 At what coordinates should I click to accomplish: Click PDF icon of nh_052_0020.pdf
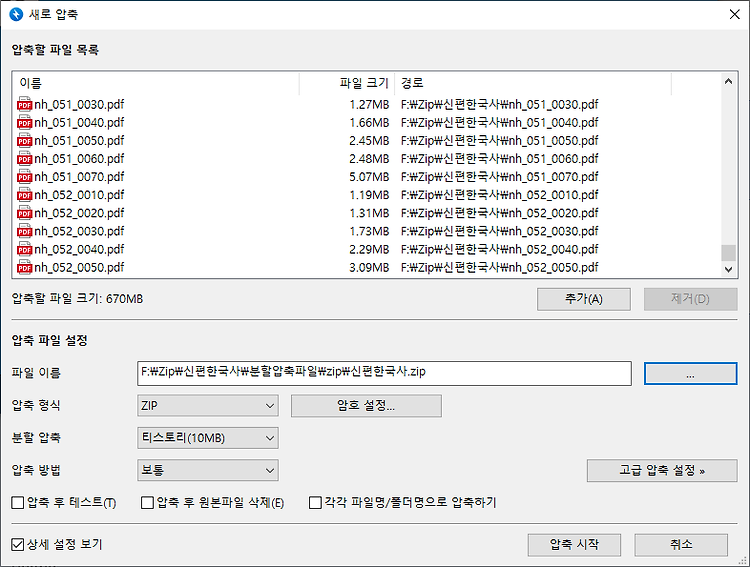pos(24,213)
